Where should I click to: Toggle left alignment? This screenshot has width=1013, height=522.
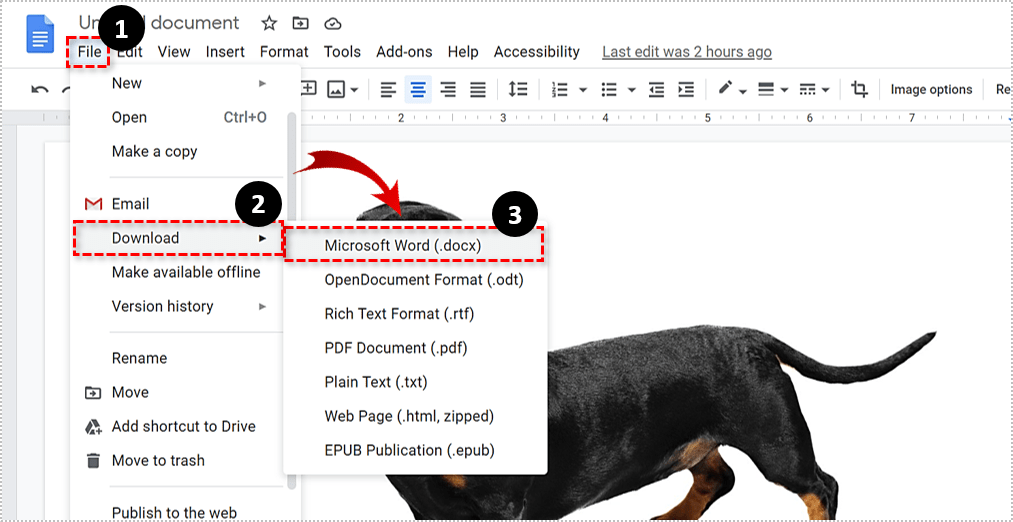tap(388, 90)
